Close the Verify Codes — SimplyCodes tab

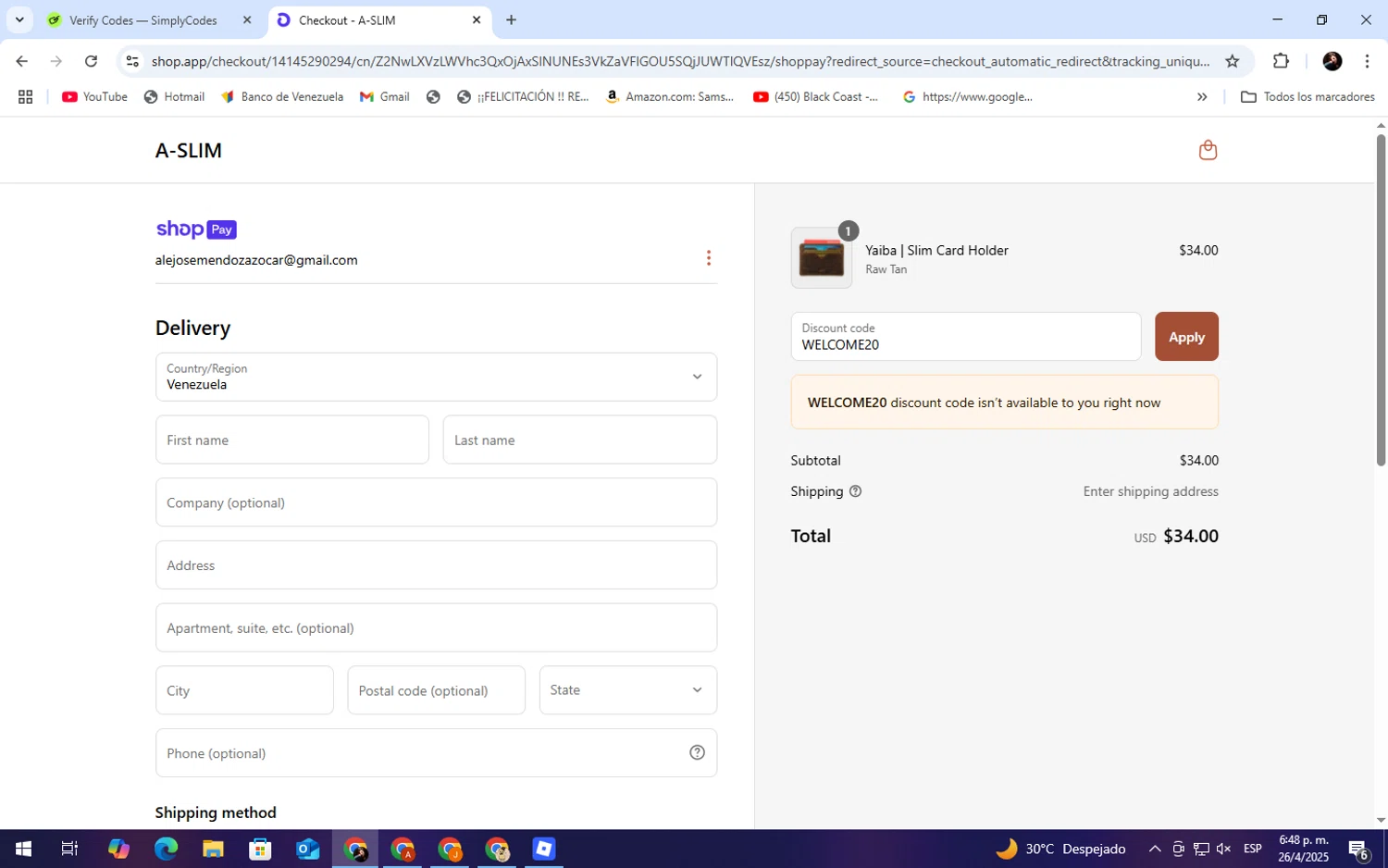[x=246, y=19]
